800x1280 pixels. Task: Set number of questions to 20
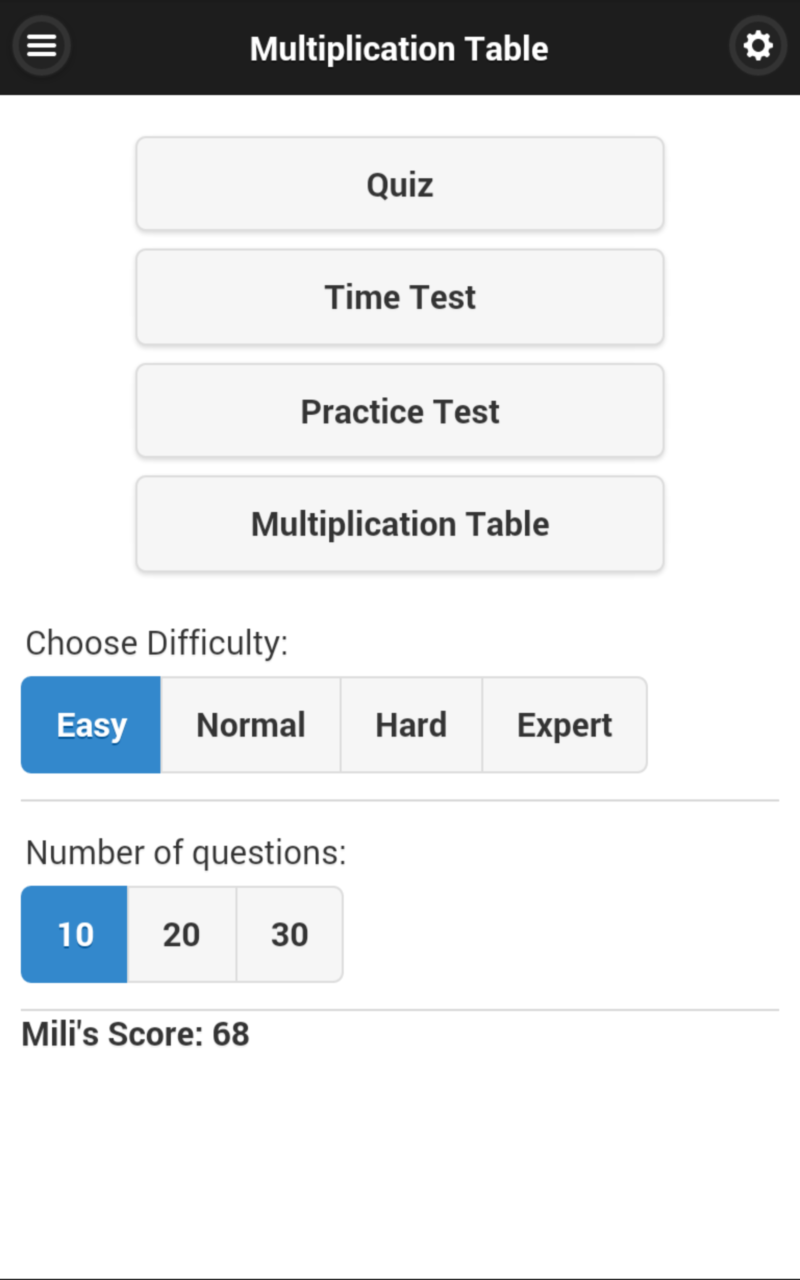click(x=181, y=934)
